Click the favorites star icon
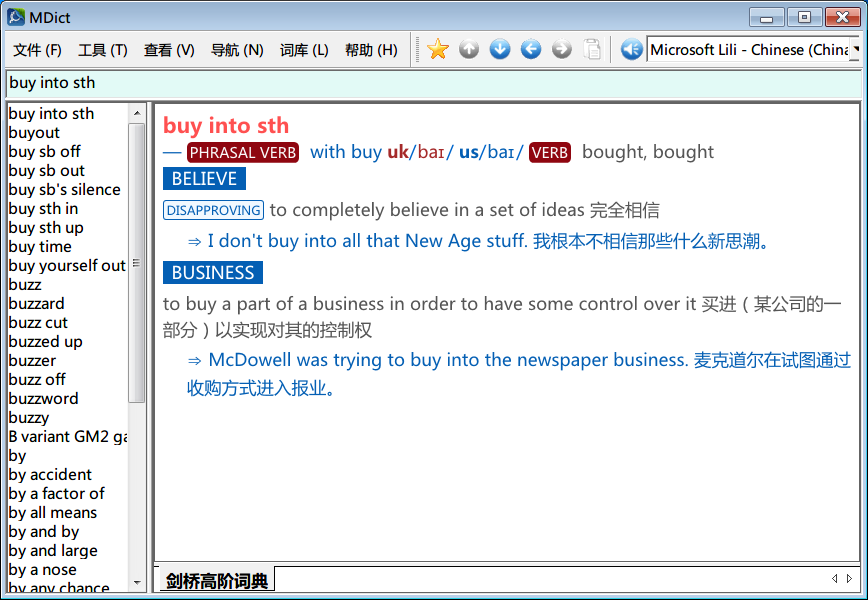This screenshot has width=868, height=600. pyautogui.click(x=437, y=49)
